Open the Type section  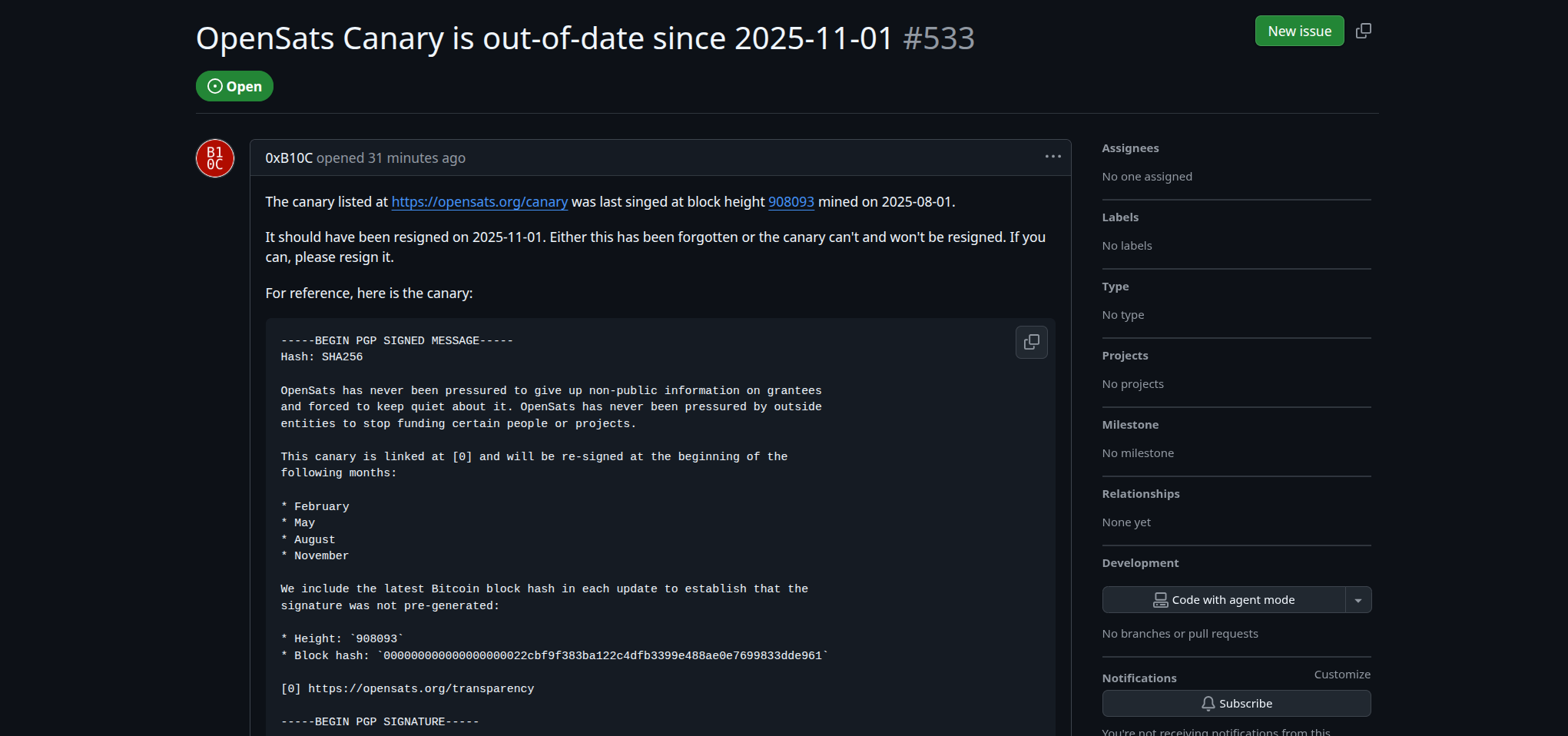1115,287
